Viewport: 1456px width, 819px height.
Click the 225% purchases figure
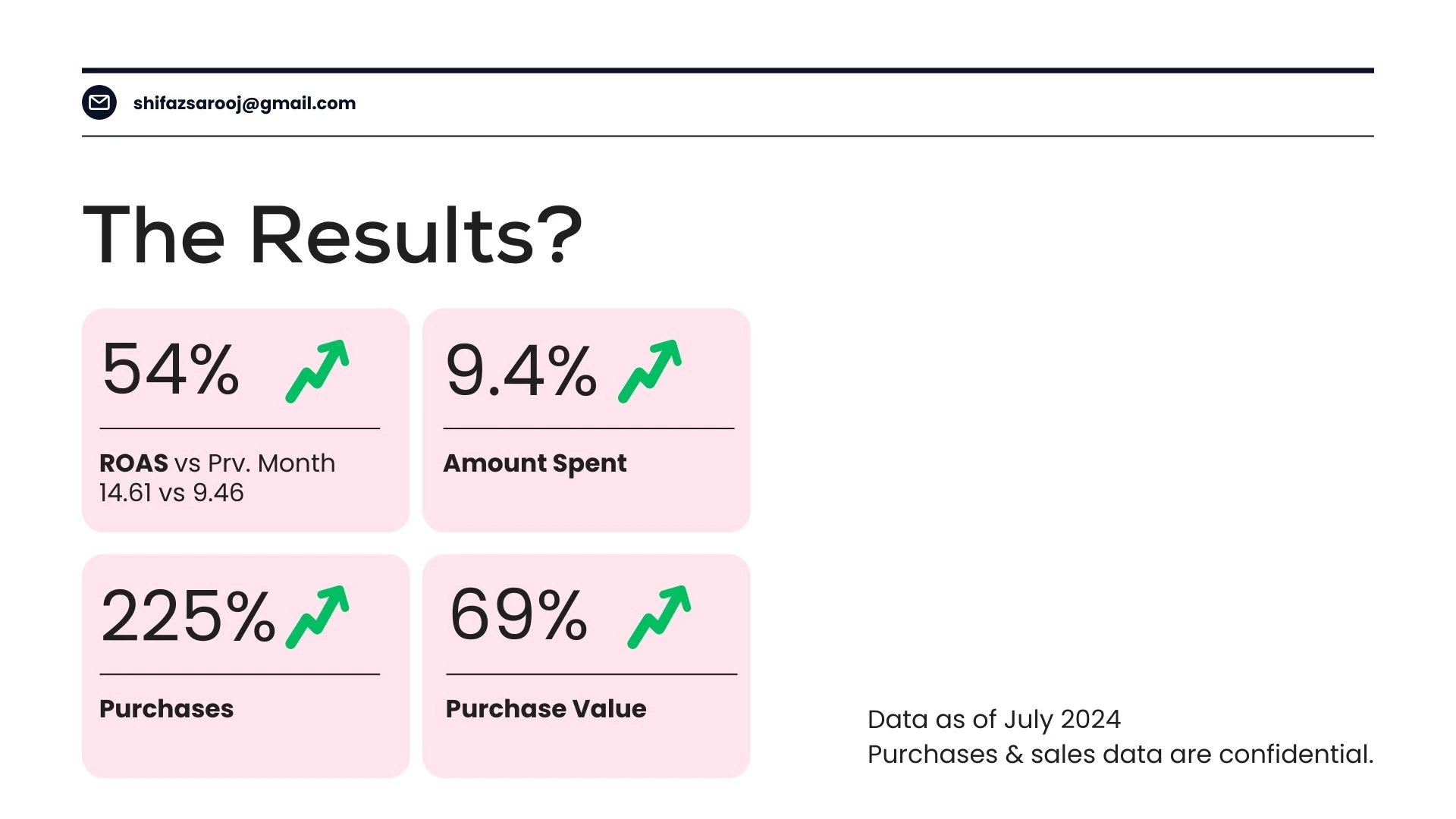[188, 615]
